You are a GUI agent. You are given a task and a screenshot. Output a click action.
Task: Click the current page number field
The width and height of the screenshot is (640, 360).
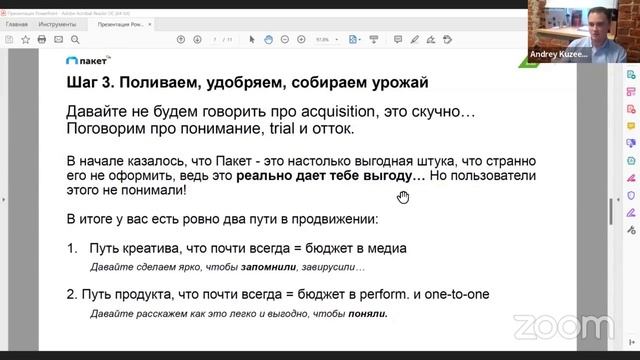click(215, 40)
